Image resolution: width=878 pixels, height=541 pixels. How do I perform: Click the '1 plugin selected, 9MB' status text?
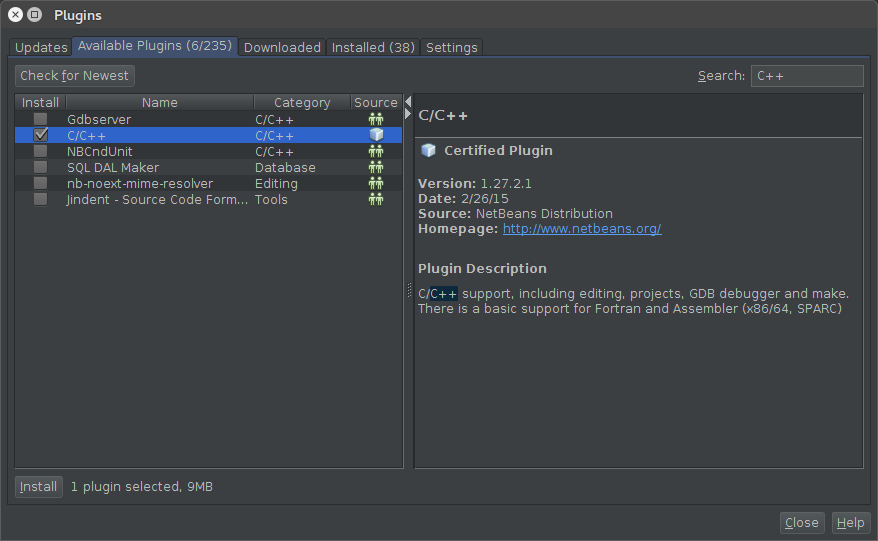[142, 487]
